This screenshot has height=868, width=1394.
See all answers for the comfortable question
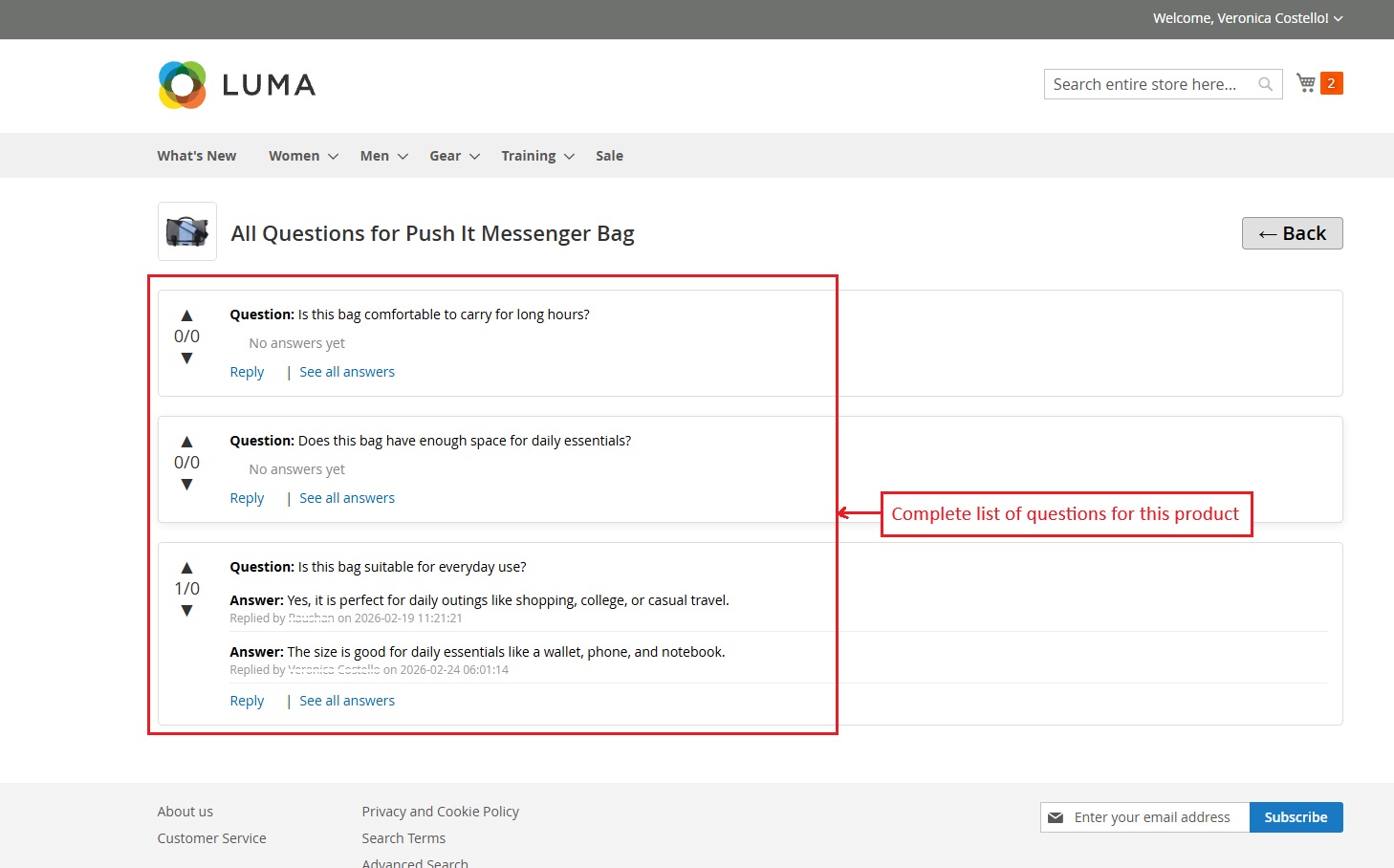click(347, 372)
